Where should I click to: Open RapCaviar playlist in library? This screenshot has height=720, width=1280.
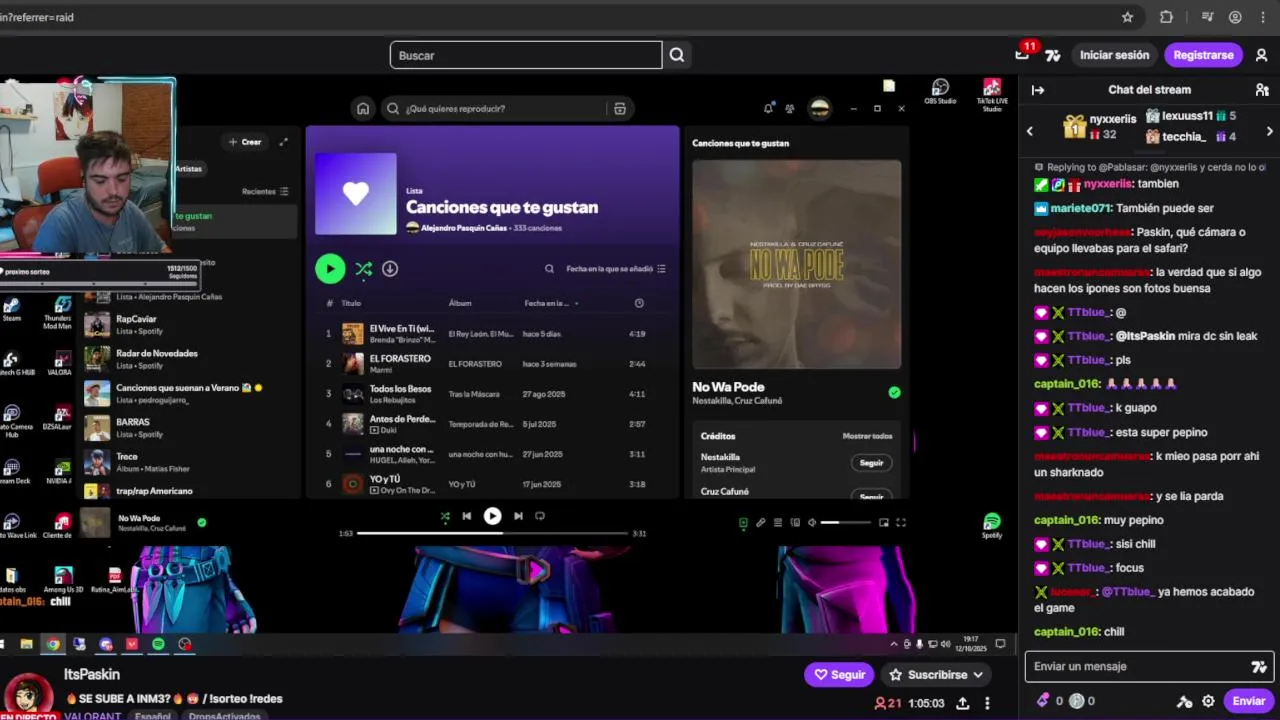tap(190, 325)
